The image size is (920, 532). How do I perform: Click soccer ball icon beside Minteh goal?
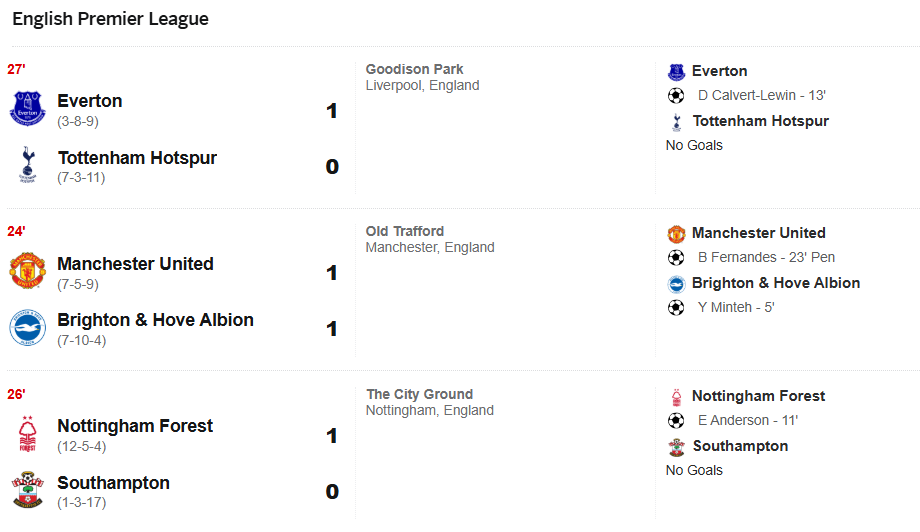pos(677,308)
